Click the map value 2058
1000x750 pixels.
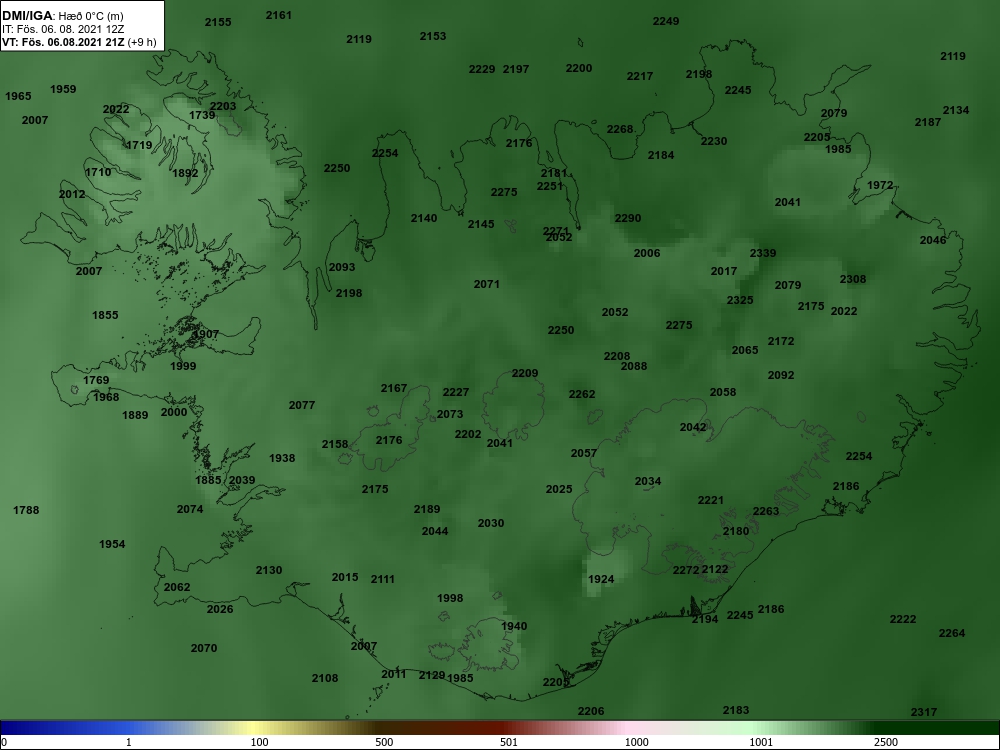723,392
